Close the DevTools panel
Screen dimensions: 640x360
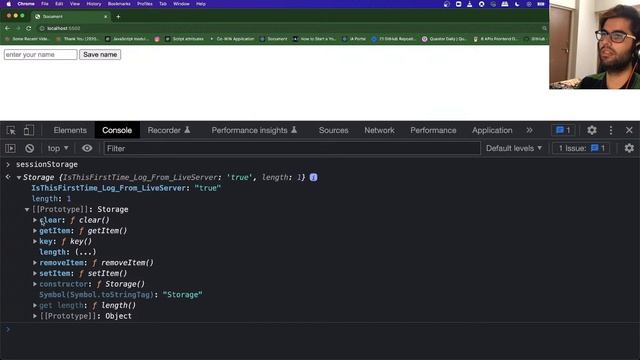pyautogui.click(x=629, y=130)
